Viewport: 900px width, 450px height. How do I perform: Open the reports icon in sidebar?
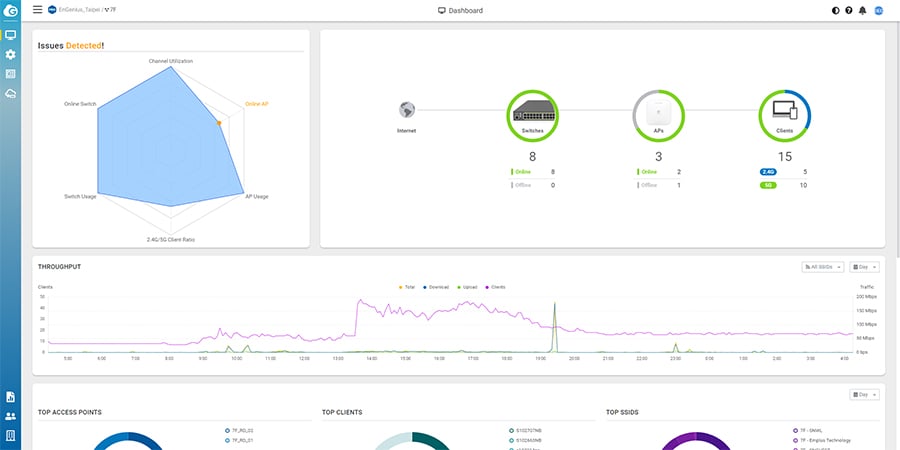pyautogui.click(x=10, y=397)
